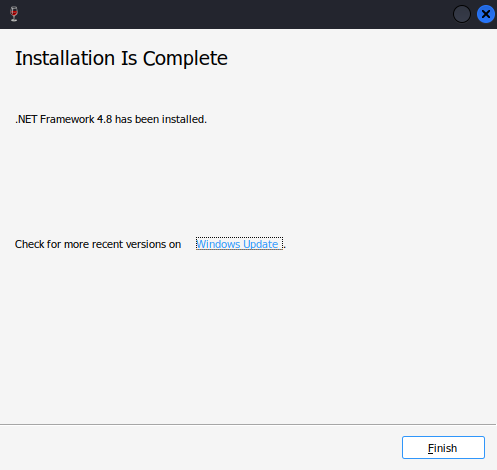
Task: Click the '4.8' version number in the message
Action: pos(104,119)
